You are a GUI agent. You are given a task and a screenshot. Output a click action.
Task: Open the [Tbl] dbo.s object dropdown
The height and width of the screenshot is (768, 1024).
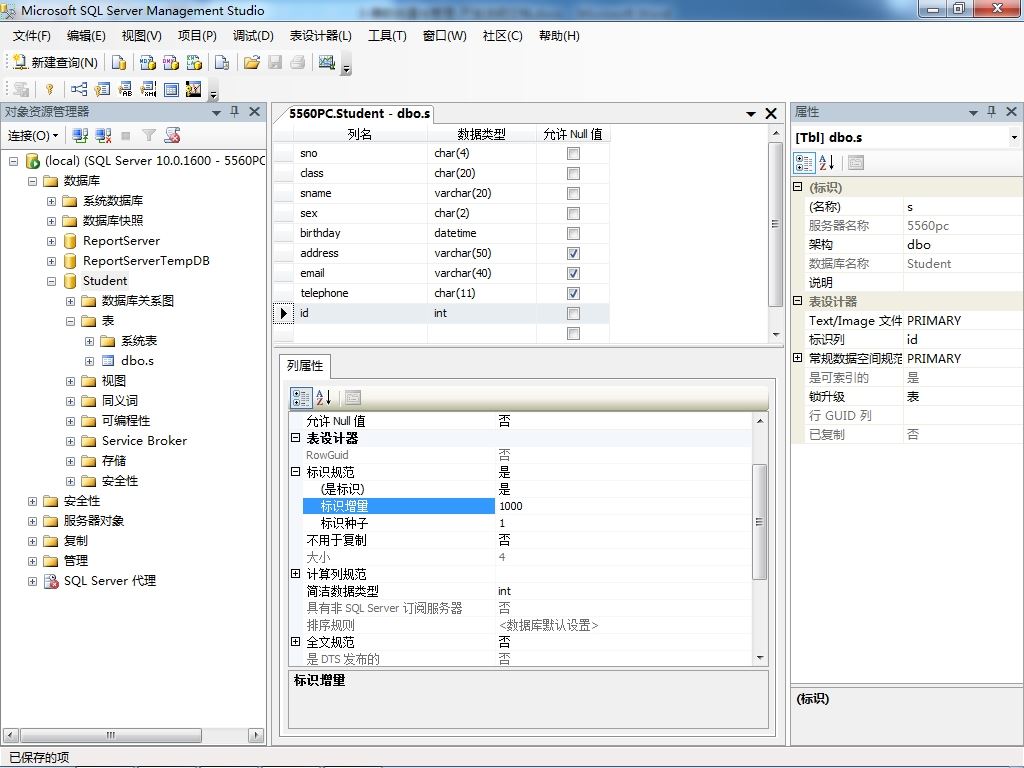pos(1014,138)
